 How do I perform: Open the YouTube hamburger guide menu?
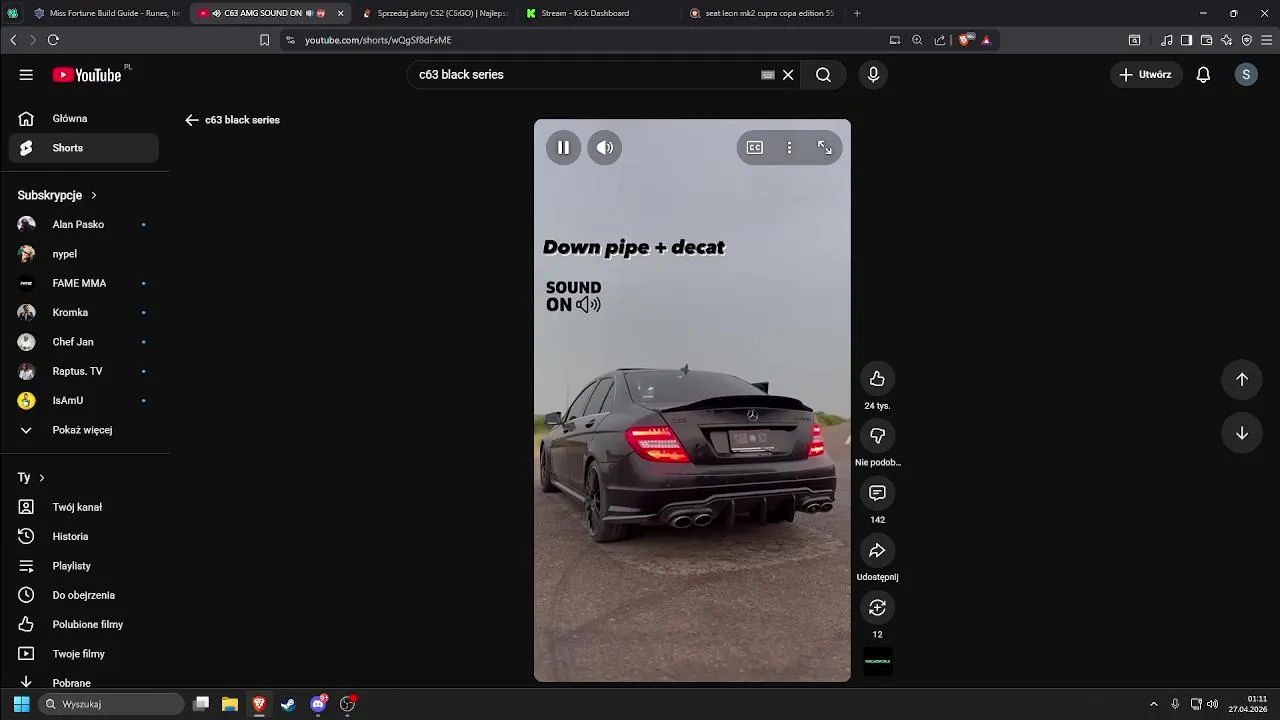[x=26, y=75]
